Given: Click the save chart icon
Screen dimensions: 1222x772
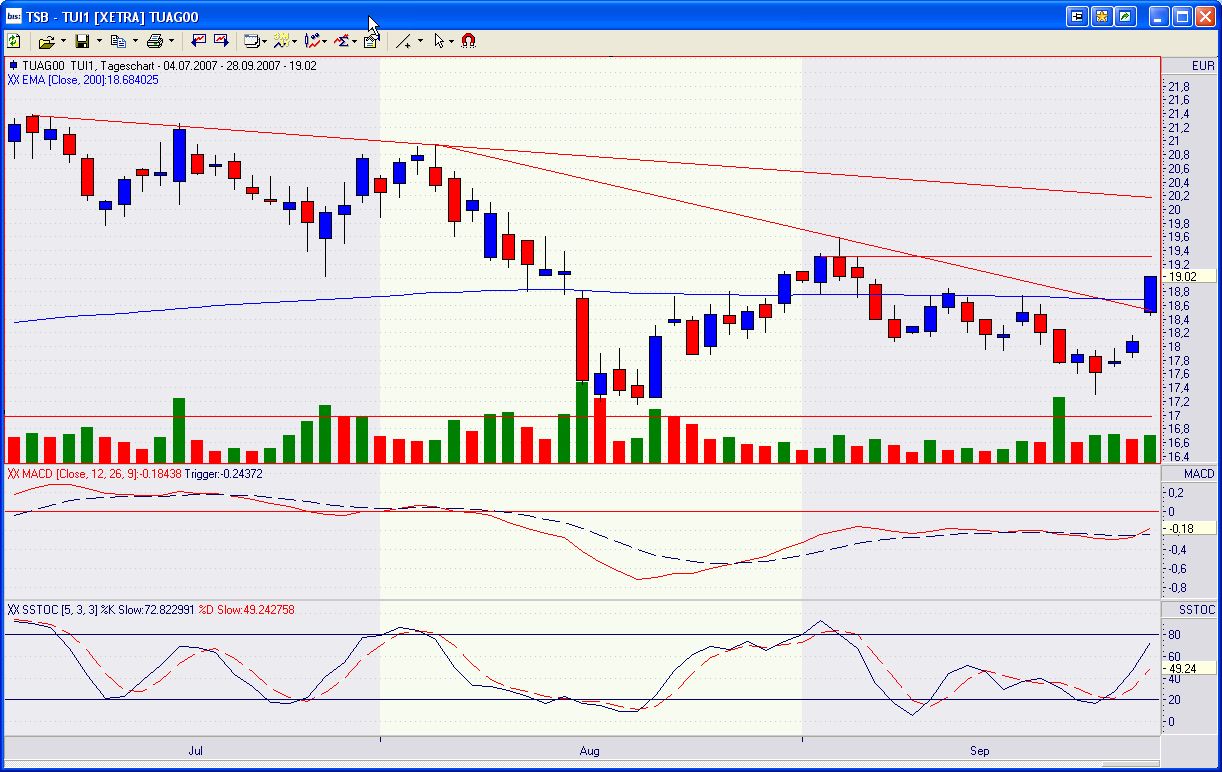Looking at the screenshot, I should tap(82, 41).
